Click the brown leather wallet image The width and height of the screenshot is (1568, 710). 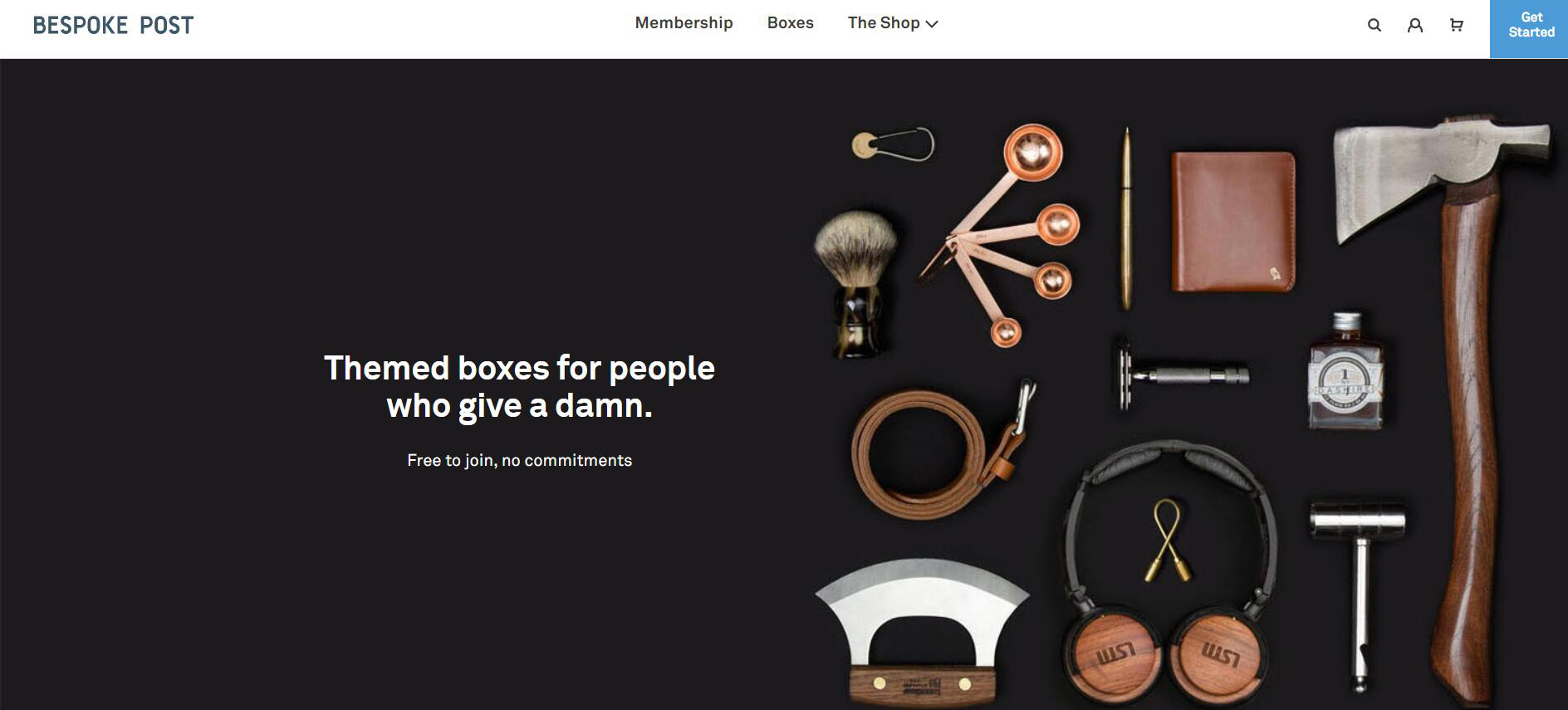(1233, 221)
